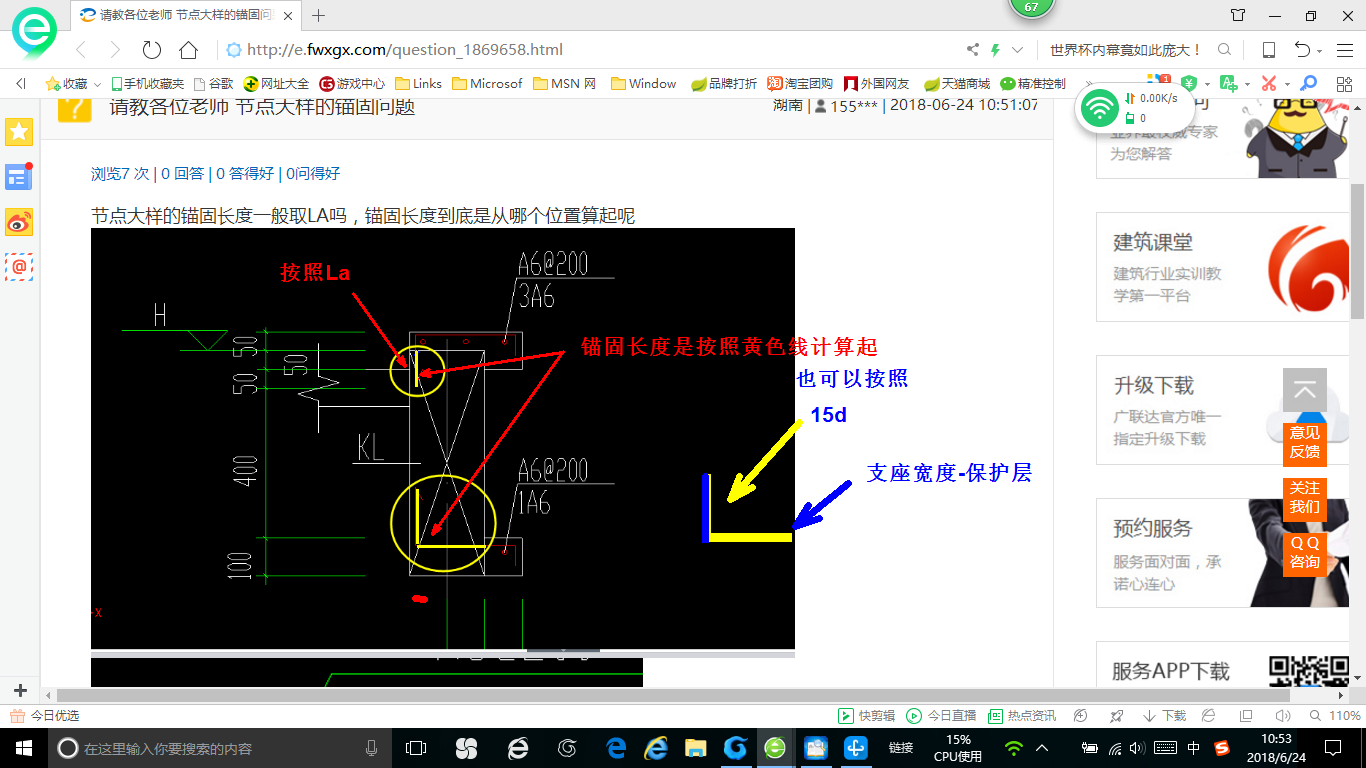Open the 网址大全 bookmark

coord(277,84)
